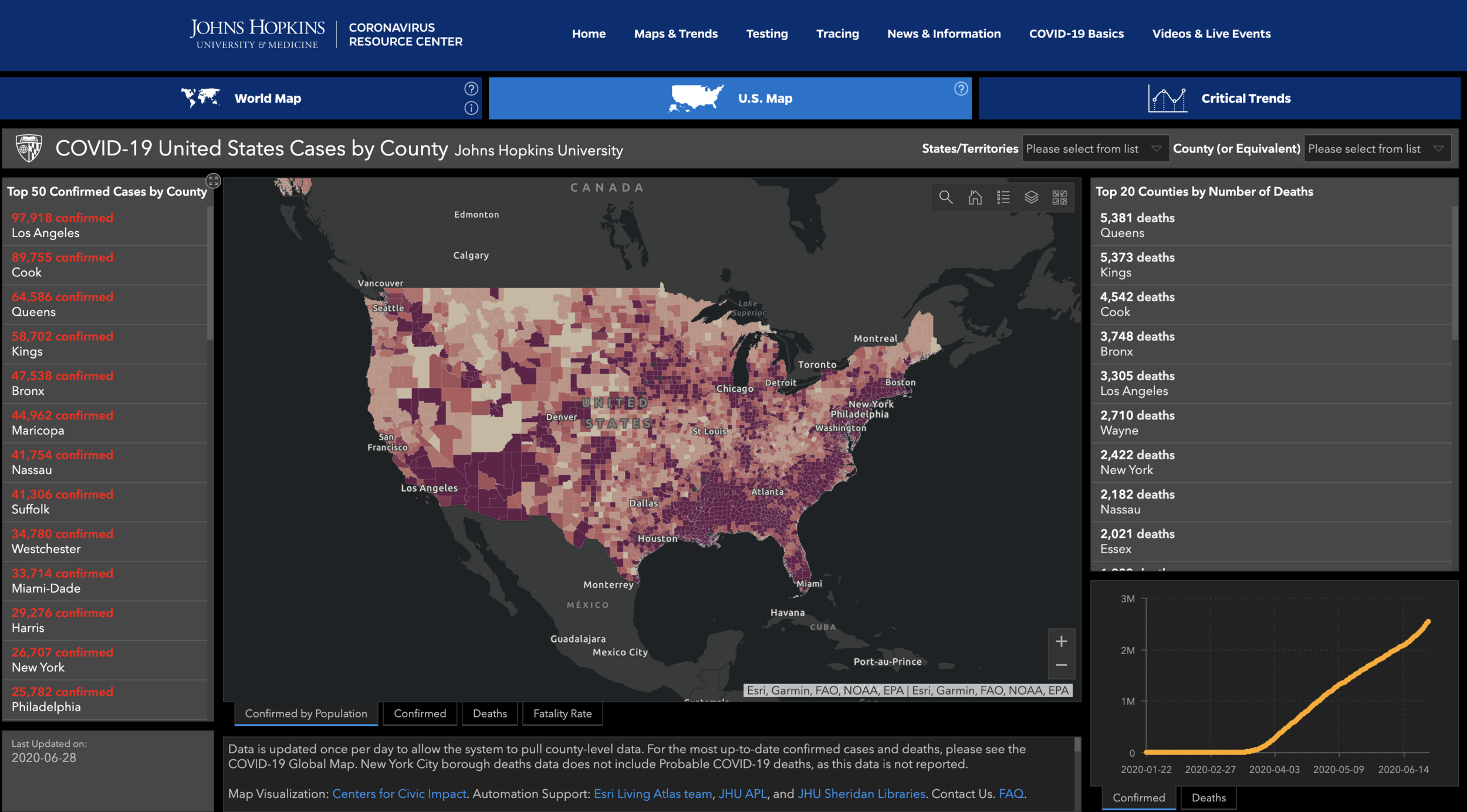Click confirmed cases list scrollbar
Screen dimensions: 1467x812
click(x=210, y=273)
